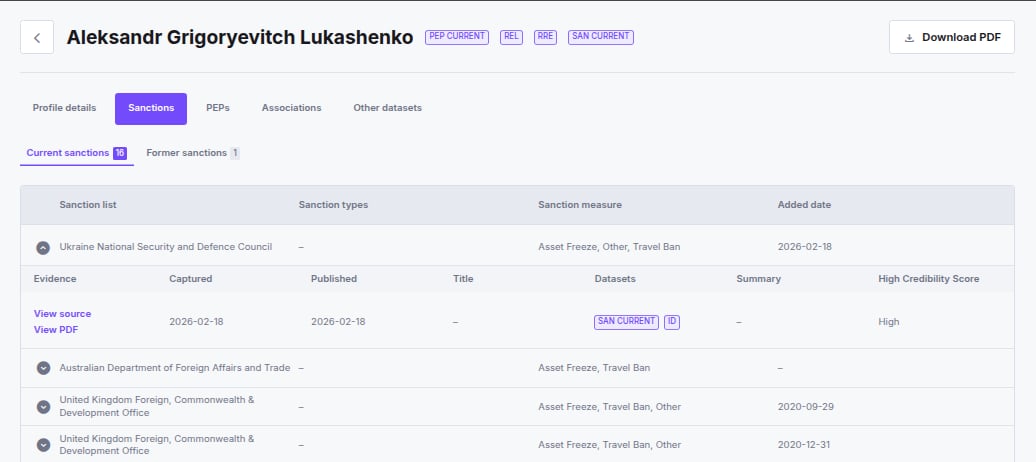Click the Sanction measure column header
The width and height of the screenshot is (1036, 462).
pyautogui.click(x=579, y=205)
